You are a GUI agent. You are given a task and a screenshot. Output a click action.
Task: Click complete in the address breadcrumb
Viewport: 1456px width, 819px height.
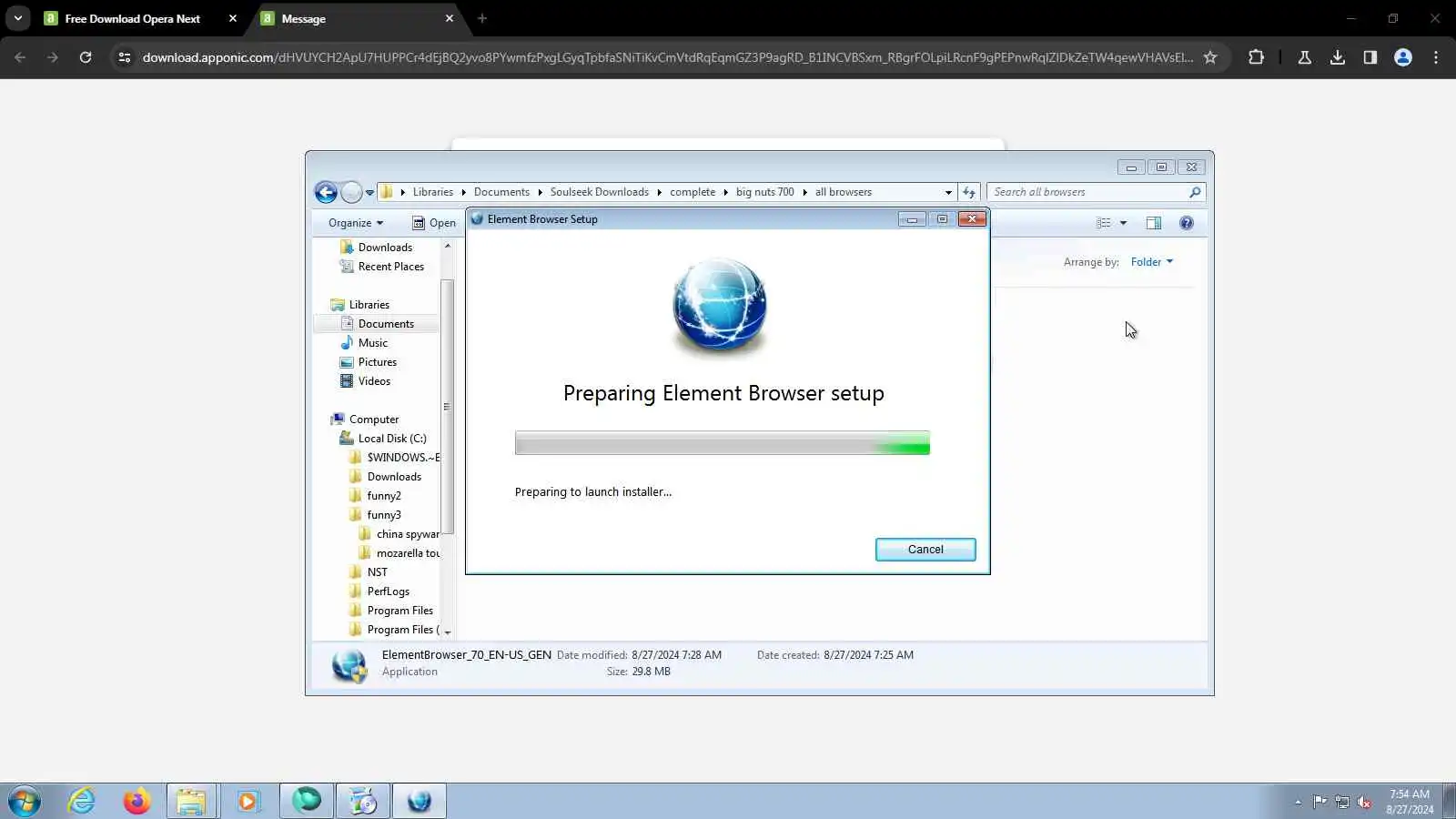[693, 192]
